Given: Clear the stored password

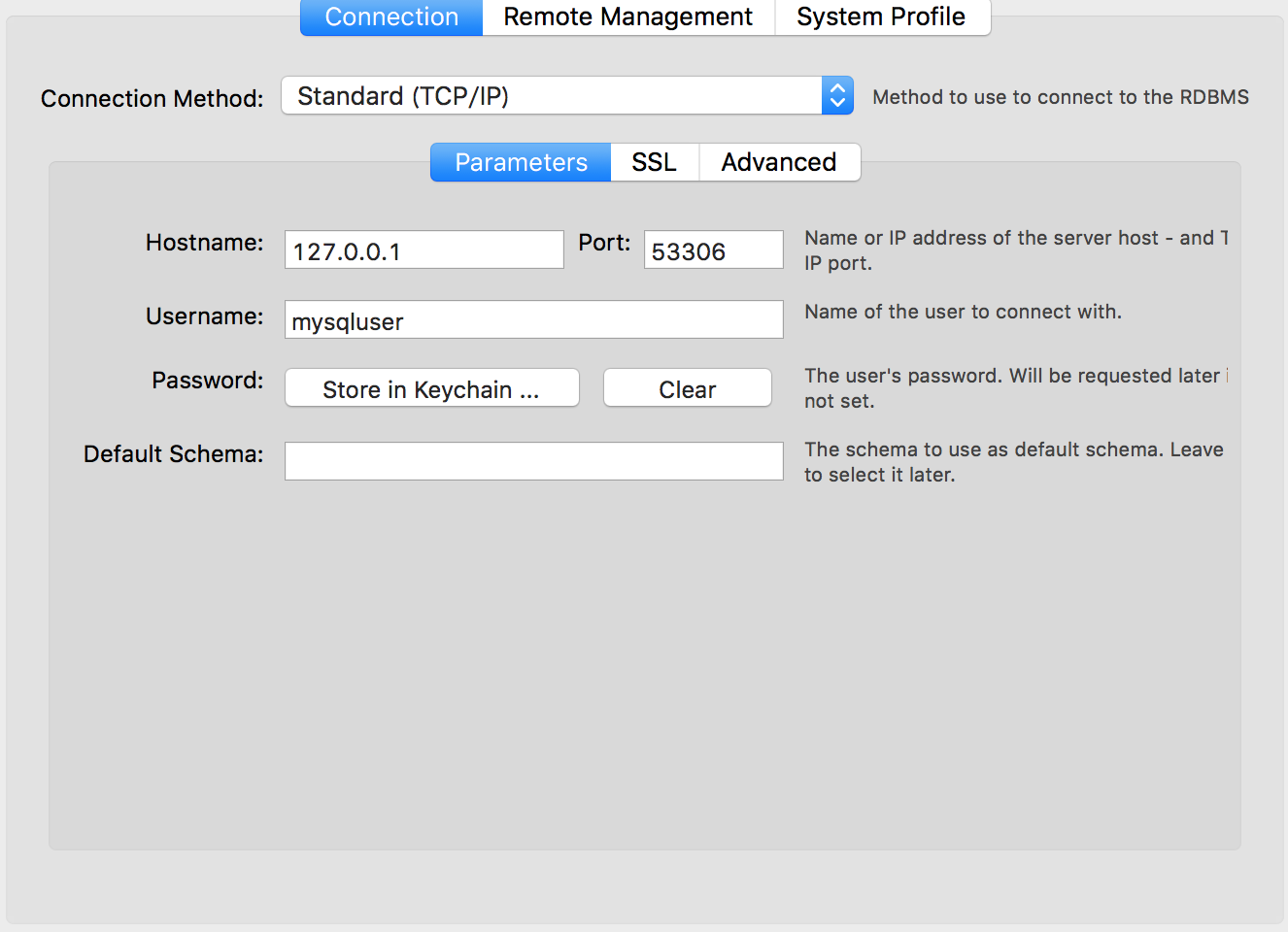Looking at the screenshot, I should coord(687,387).
